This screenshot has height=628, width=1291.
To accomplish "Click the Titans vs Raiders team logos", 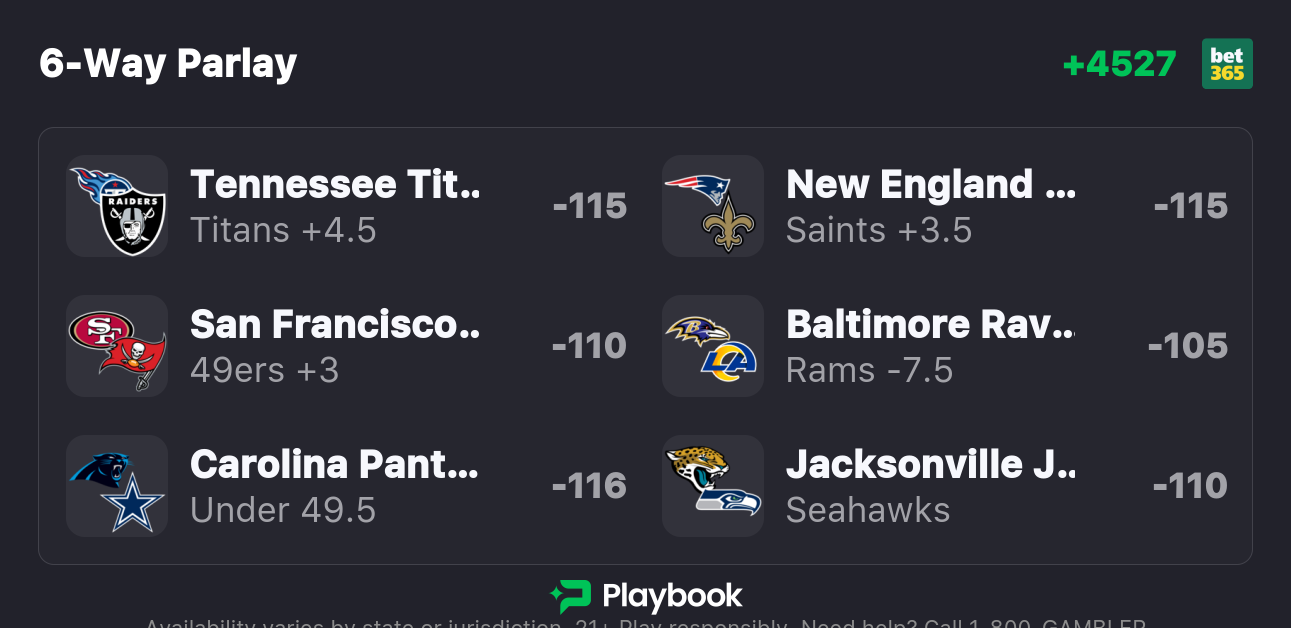I will [117, 206].
